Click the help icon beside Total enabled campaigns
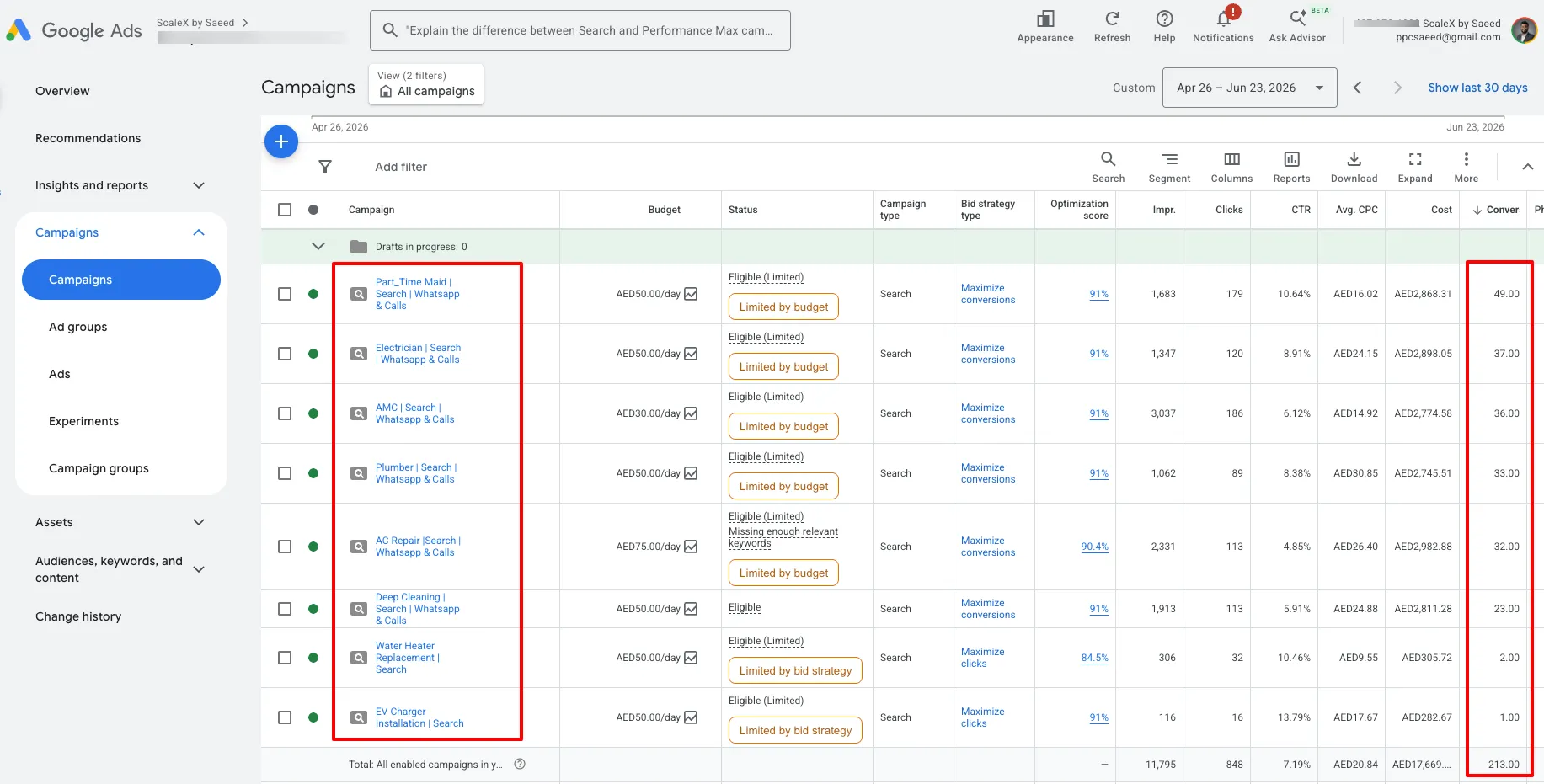This screenshot has height=784, width=1544. 520,765
